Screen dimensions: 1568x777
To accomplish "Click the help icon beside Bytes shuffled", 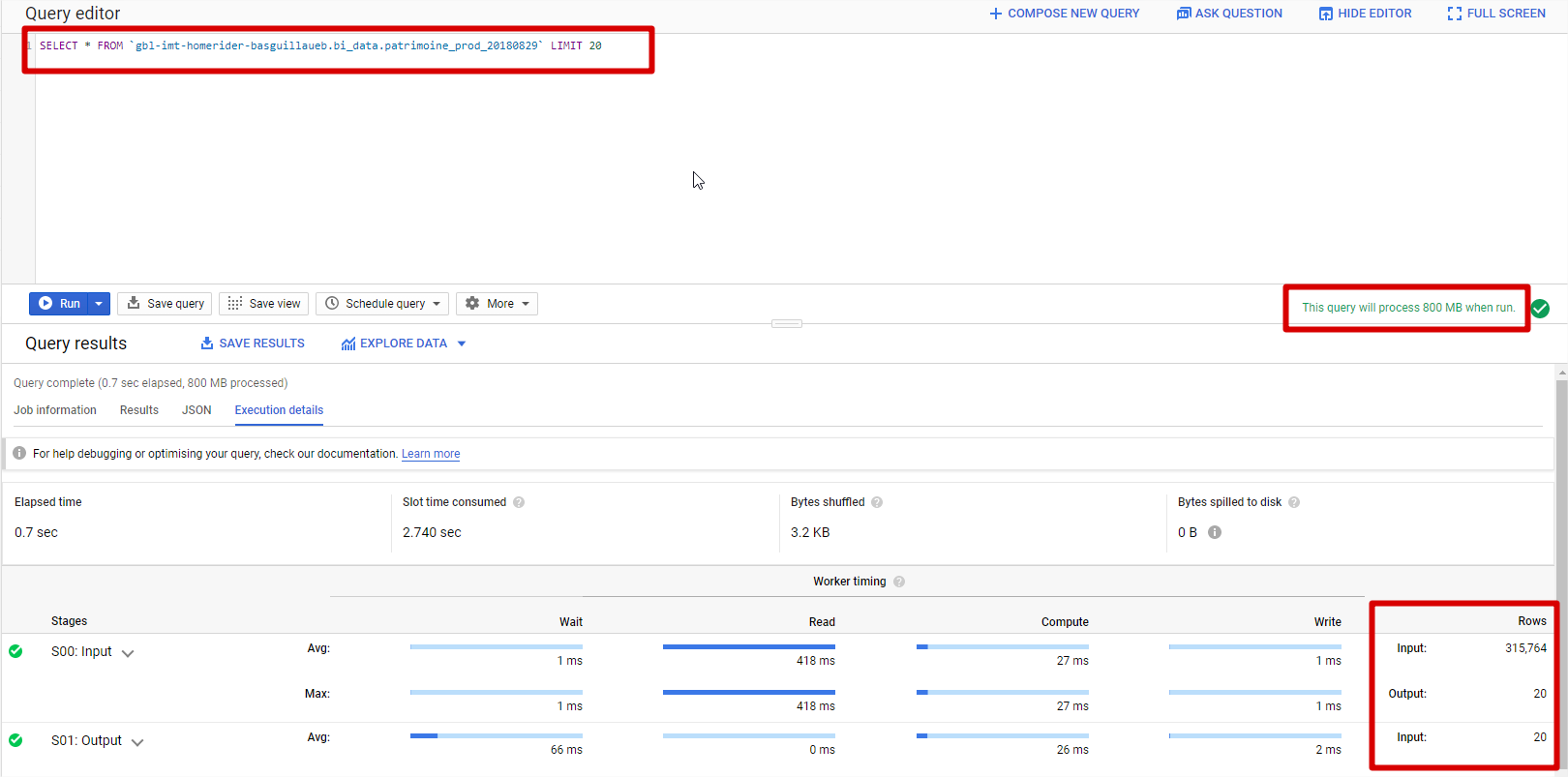I will 877,502.
